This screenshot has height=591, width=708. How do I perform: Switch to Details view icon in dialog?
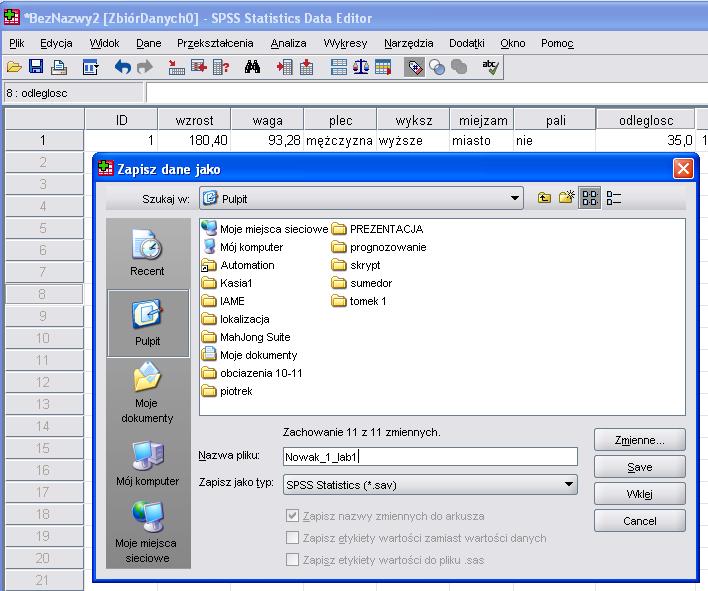coord(614,198)
